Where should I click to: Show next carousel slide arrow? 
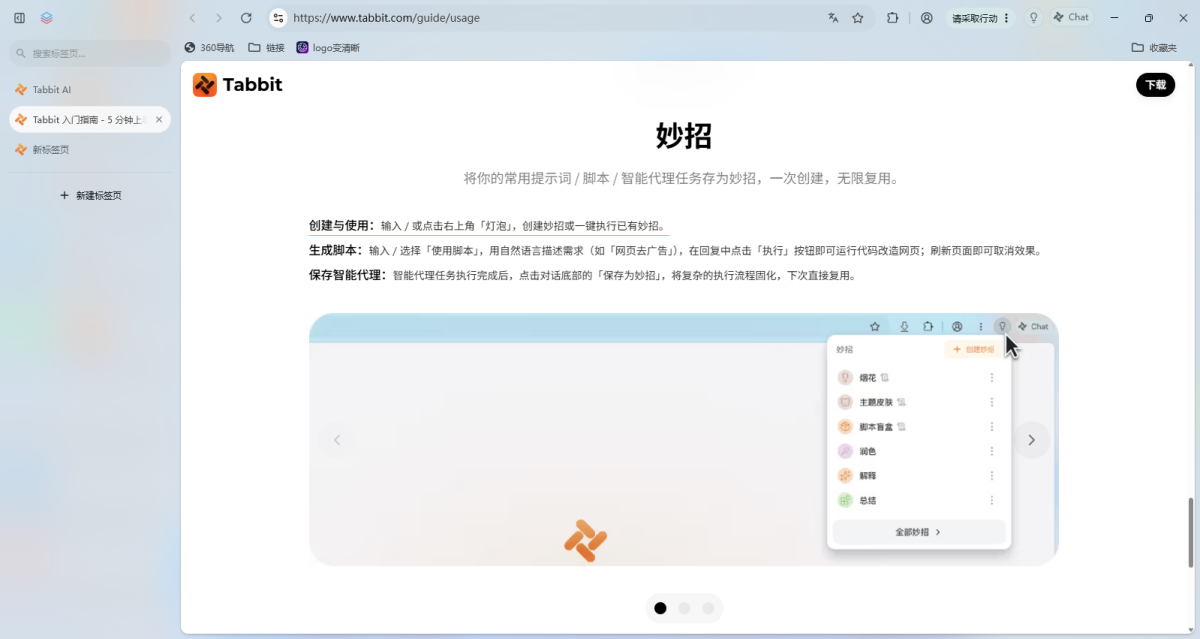pos(1032,440)
